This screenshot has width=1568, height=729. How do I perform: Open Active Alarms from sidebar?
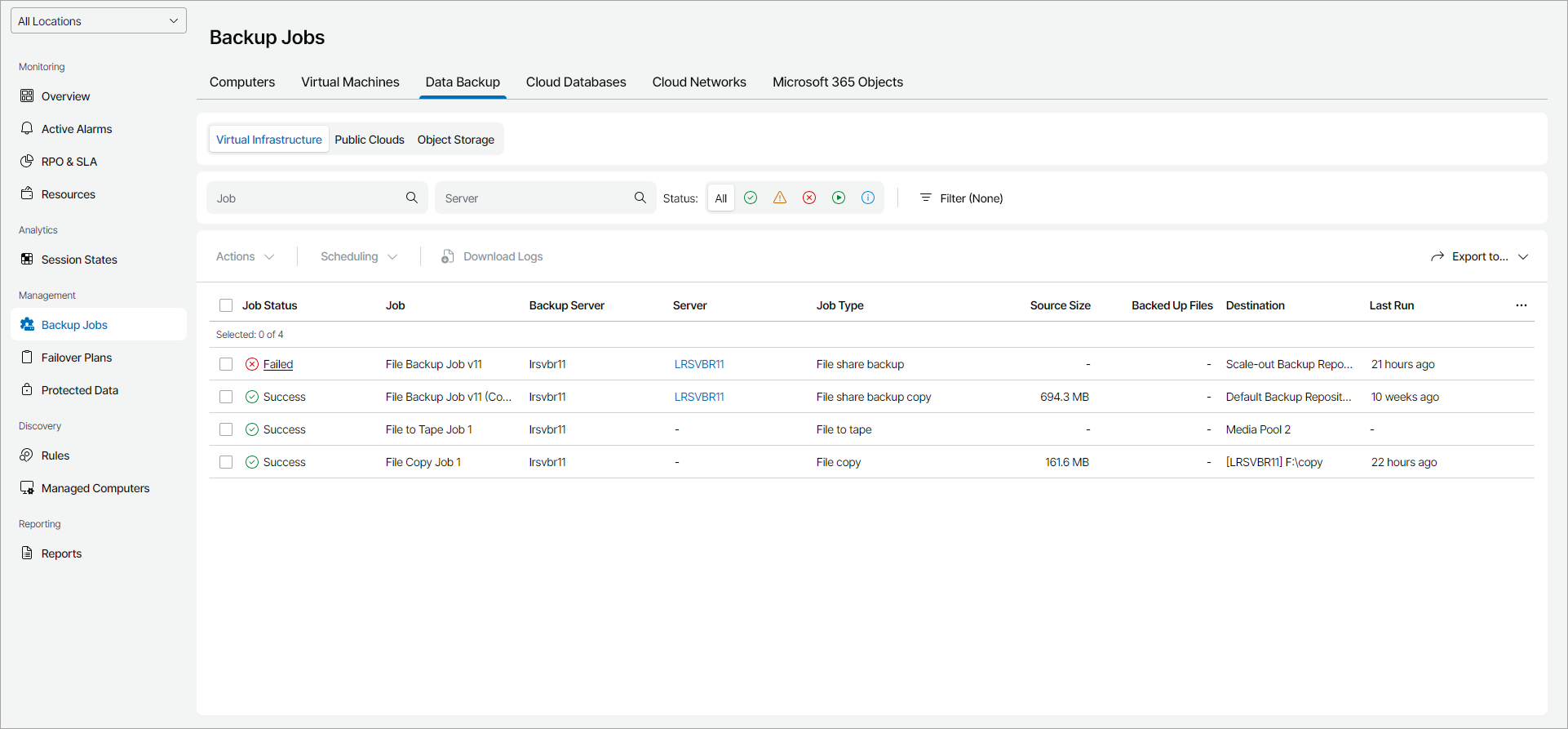(77, 129)
